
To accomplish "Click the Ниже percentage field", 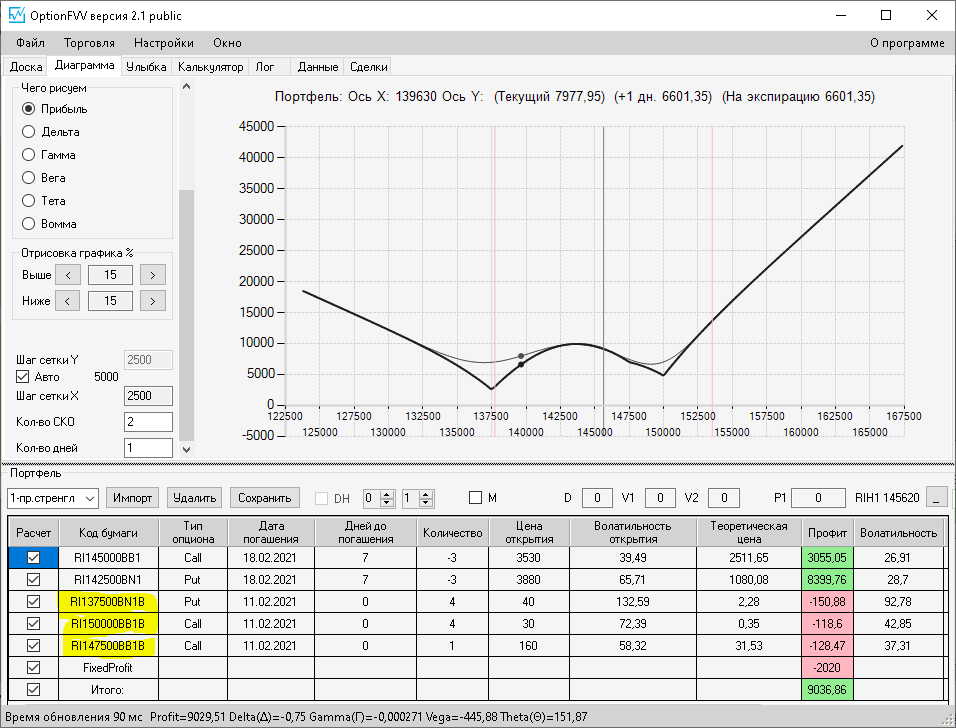I will [110, 301].
